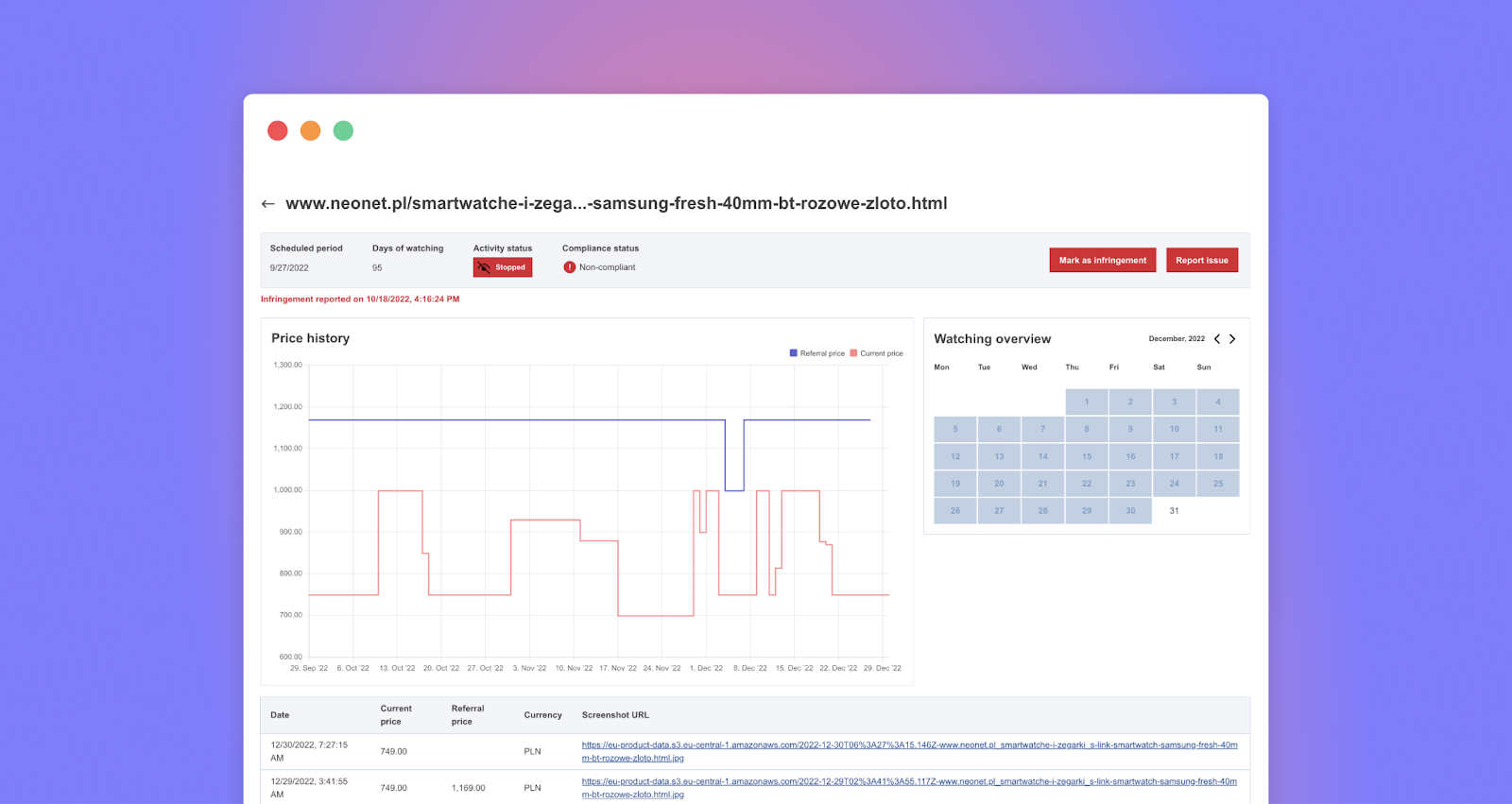Select December 28 in the calendar
The image size is (1512, 804).
(x=1043, y=511)
